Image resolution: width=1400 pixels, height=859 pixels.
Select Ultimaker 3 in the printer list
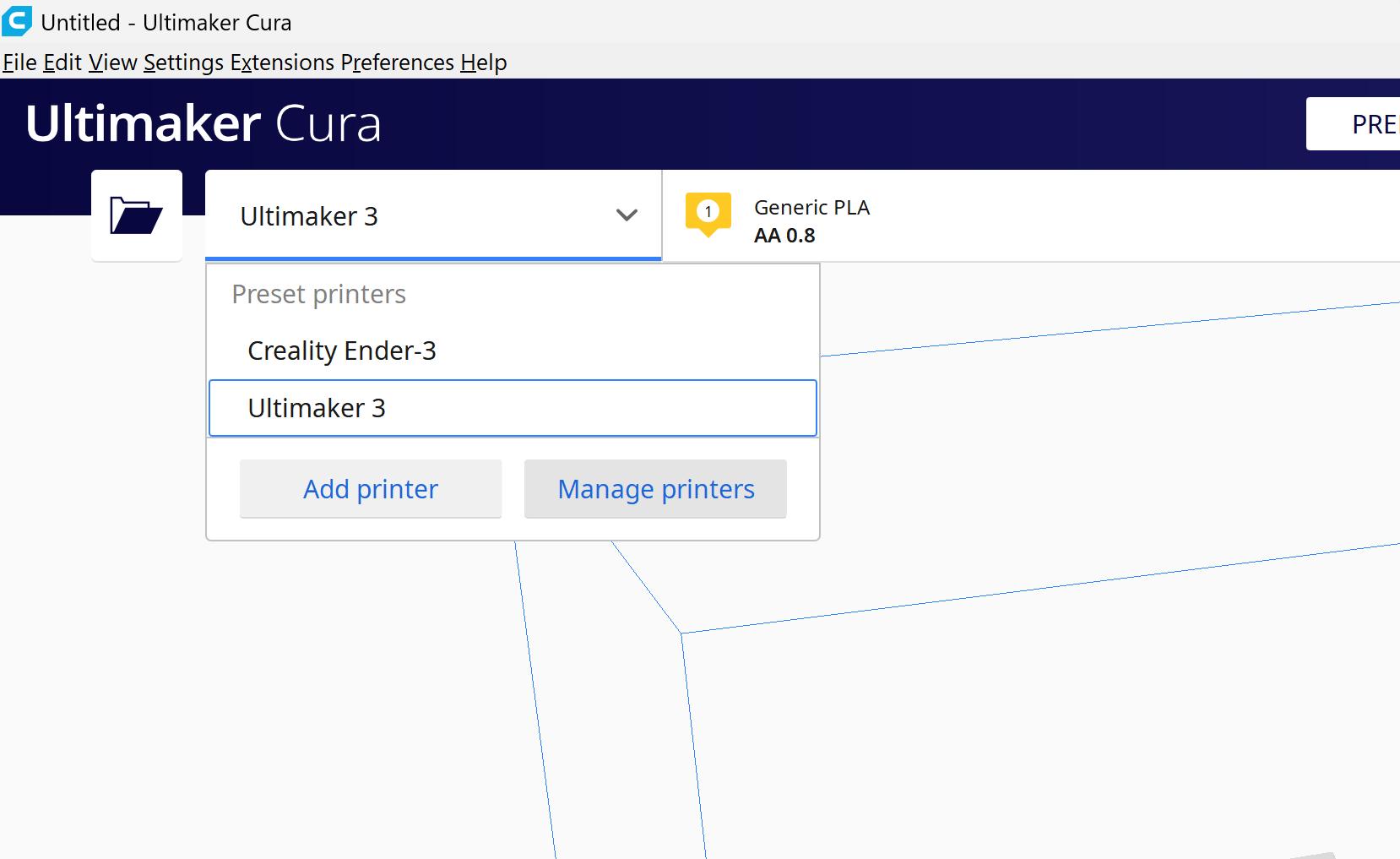tap(513, 408)
